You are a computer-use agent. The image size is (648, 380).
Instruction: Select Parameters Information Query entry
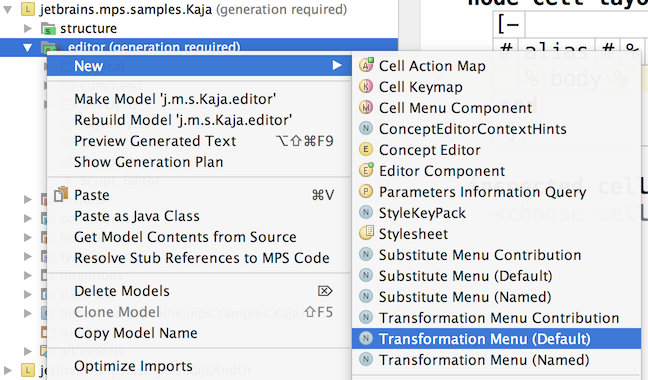pos(496,192)
